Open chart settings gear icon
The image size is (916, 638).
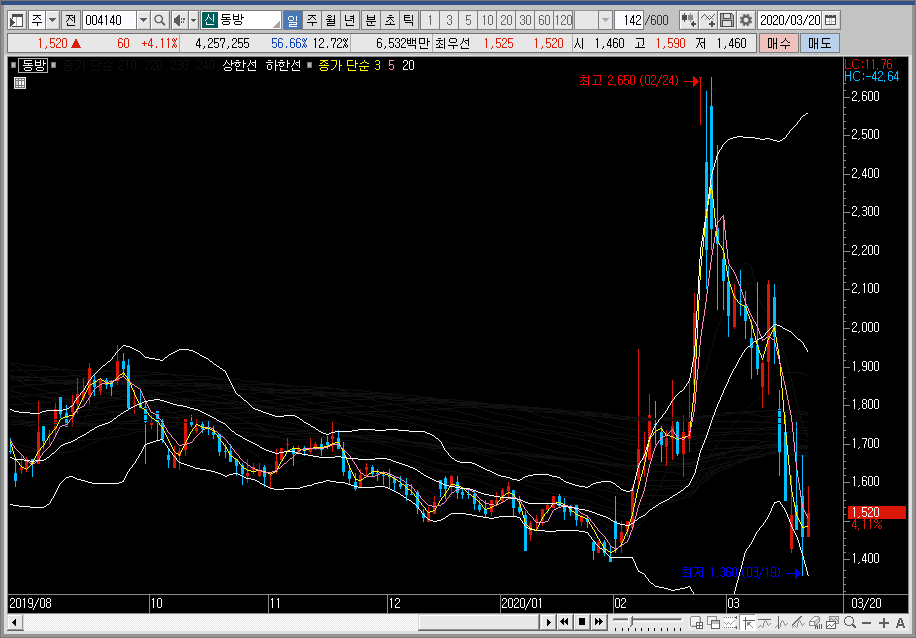(745, 20)
